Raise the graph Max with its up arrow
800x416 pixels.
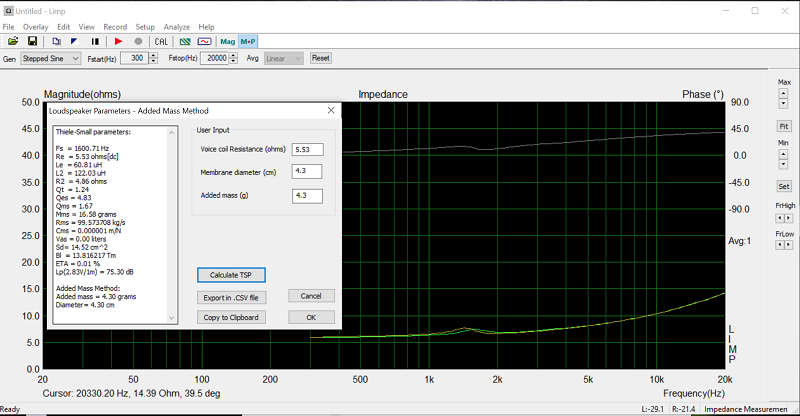click(783, 94)
